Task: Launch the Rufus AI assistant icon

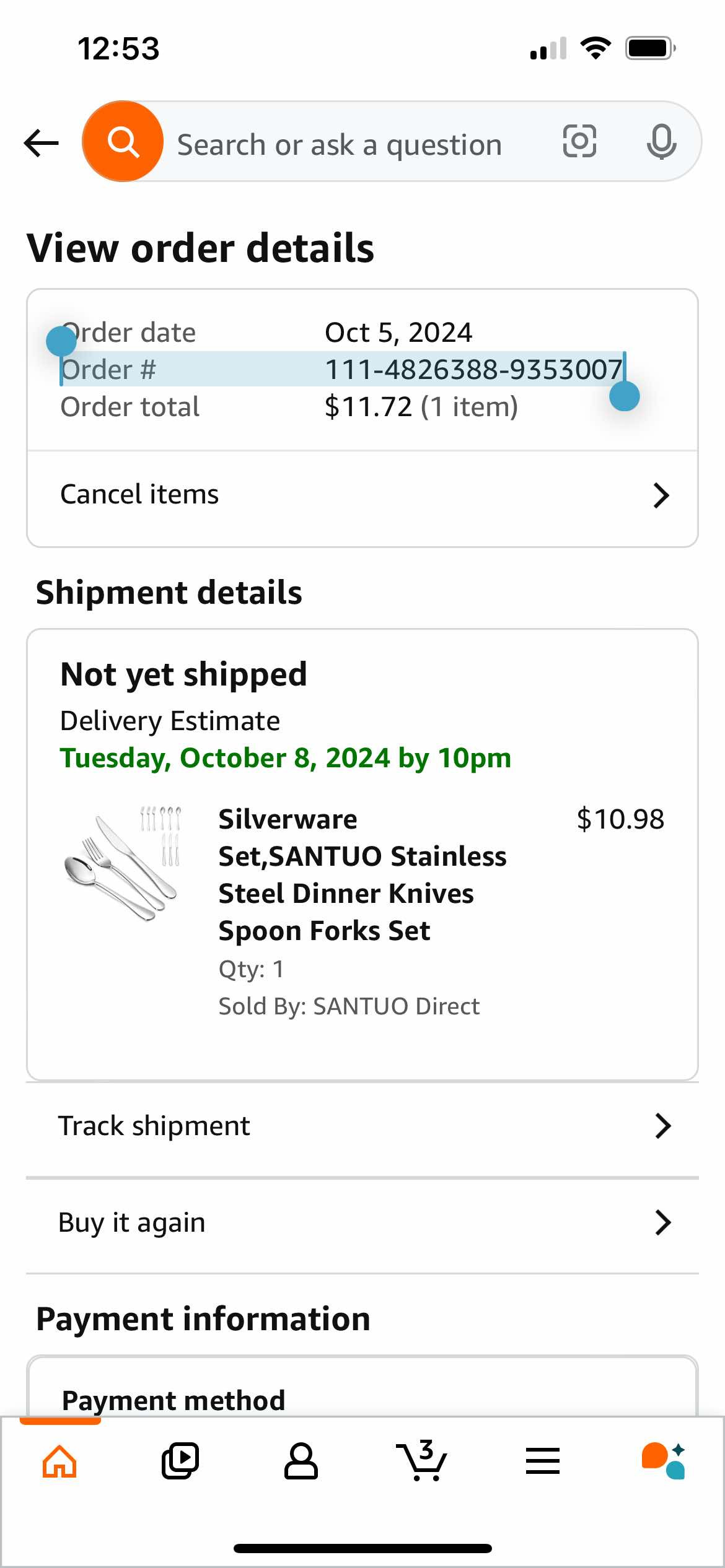Action: pyautogui.click(x=663, y=1461)
